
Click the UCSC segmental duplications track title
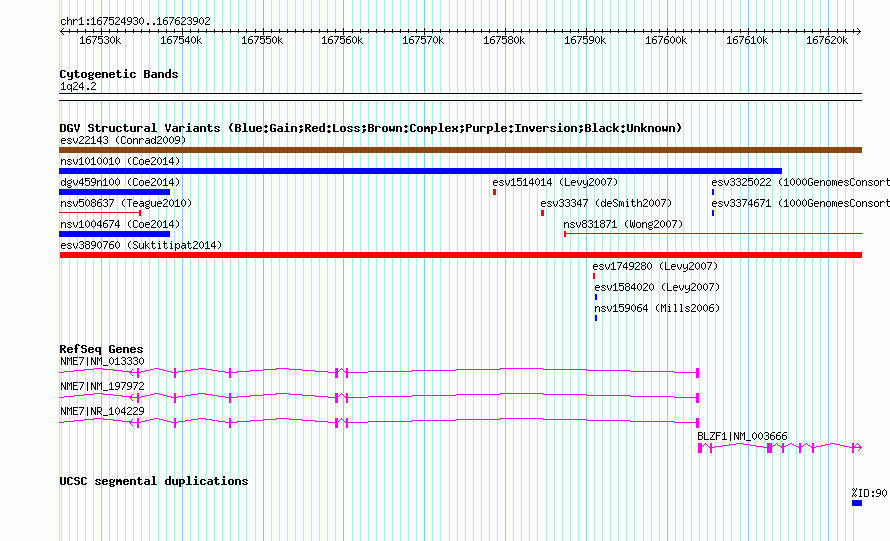click(154, 481)
